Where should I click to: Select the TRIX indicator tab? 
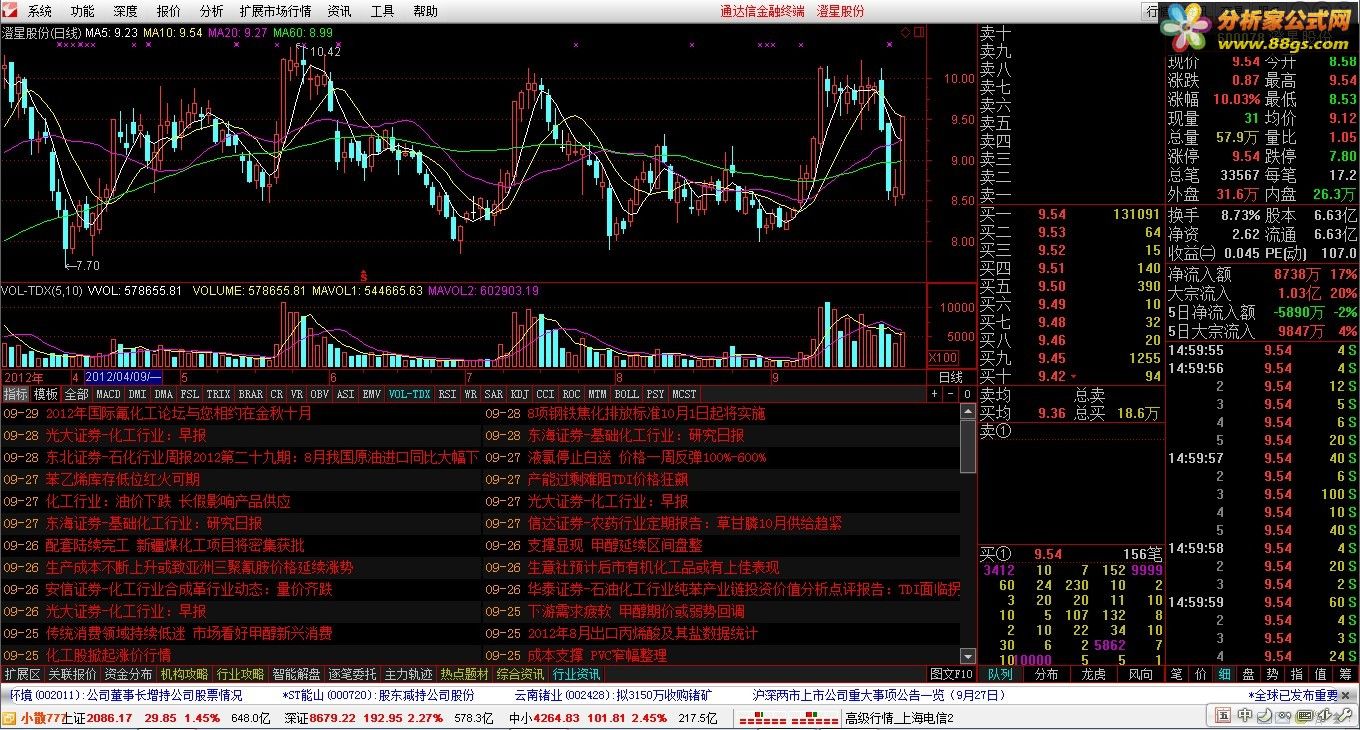[x=218, y=394]
